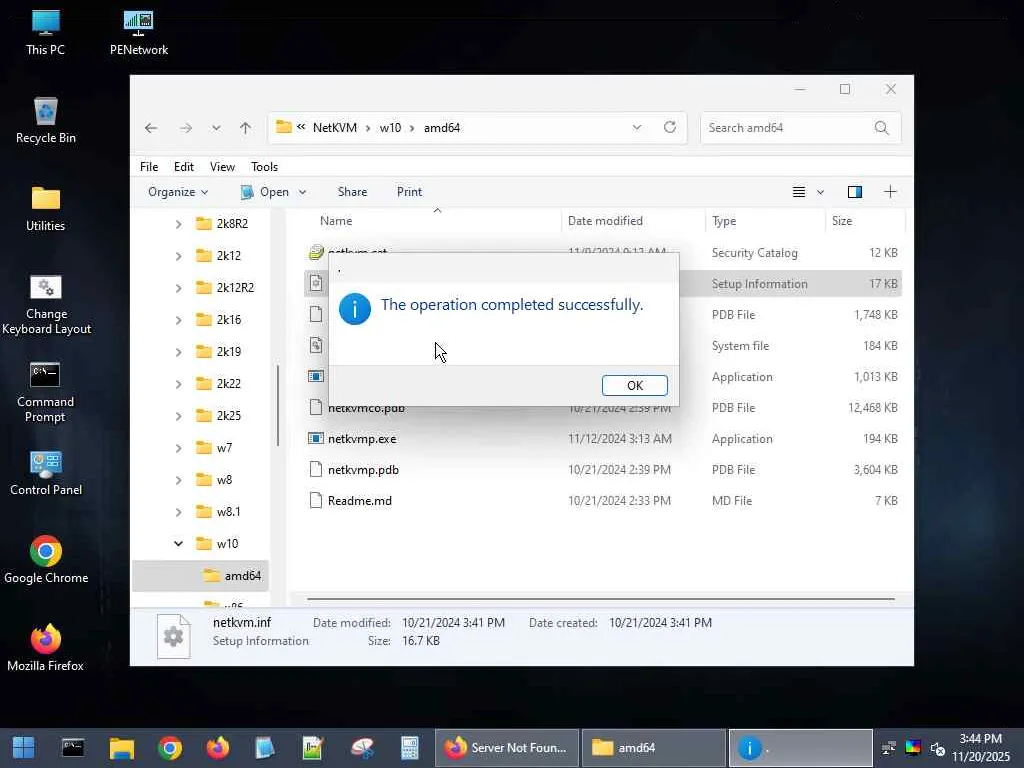
Task: Open the File menu
Action: [149, 167]
